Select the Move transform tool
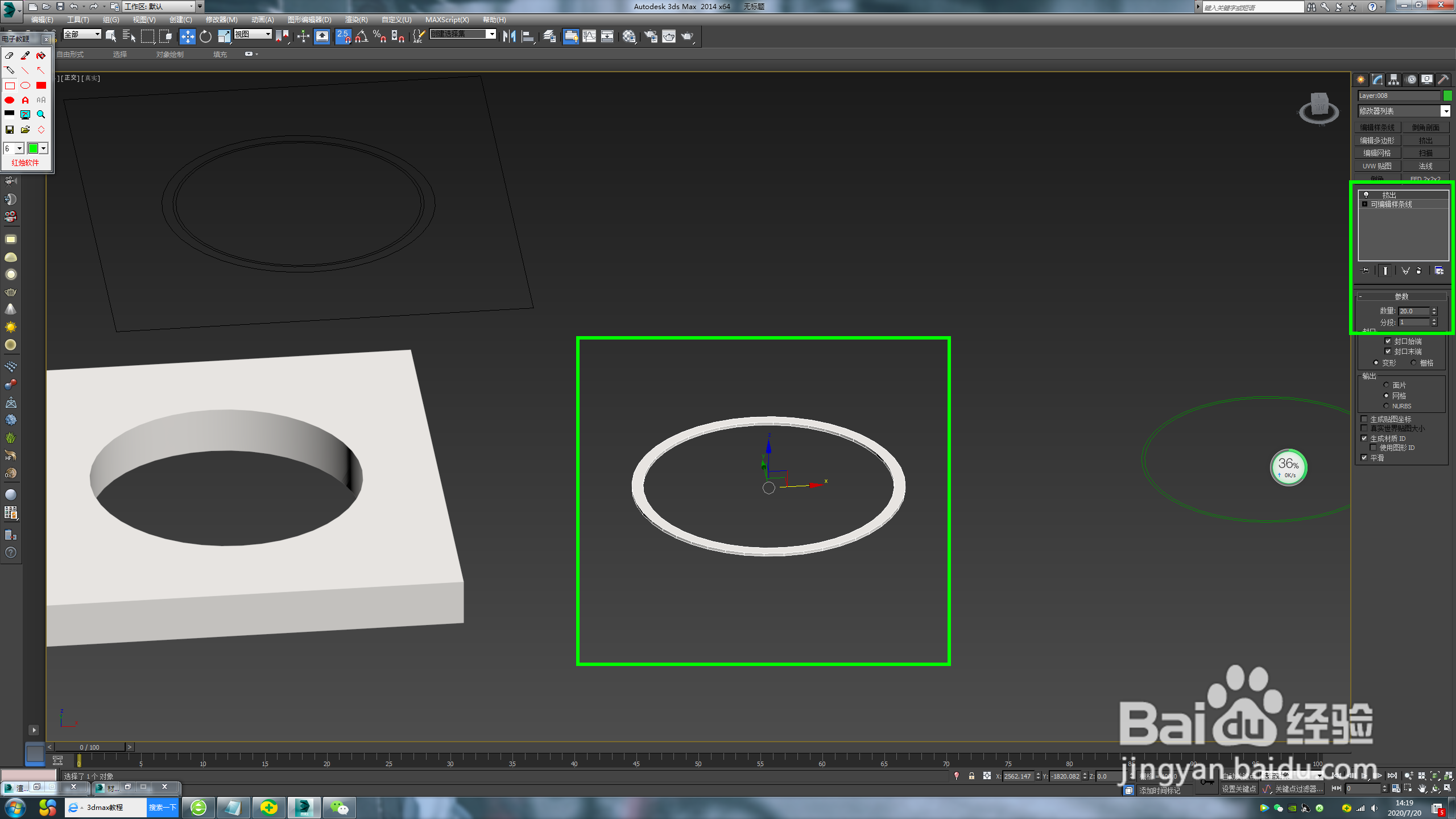 187,36
